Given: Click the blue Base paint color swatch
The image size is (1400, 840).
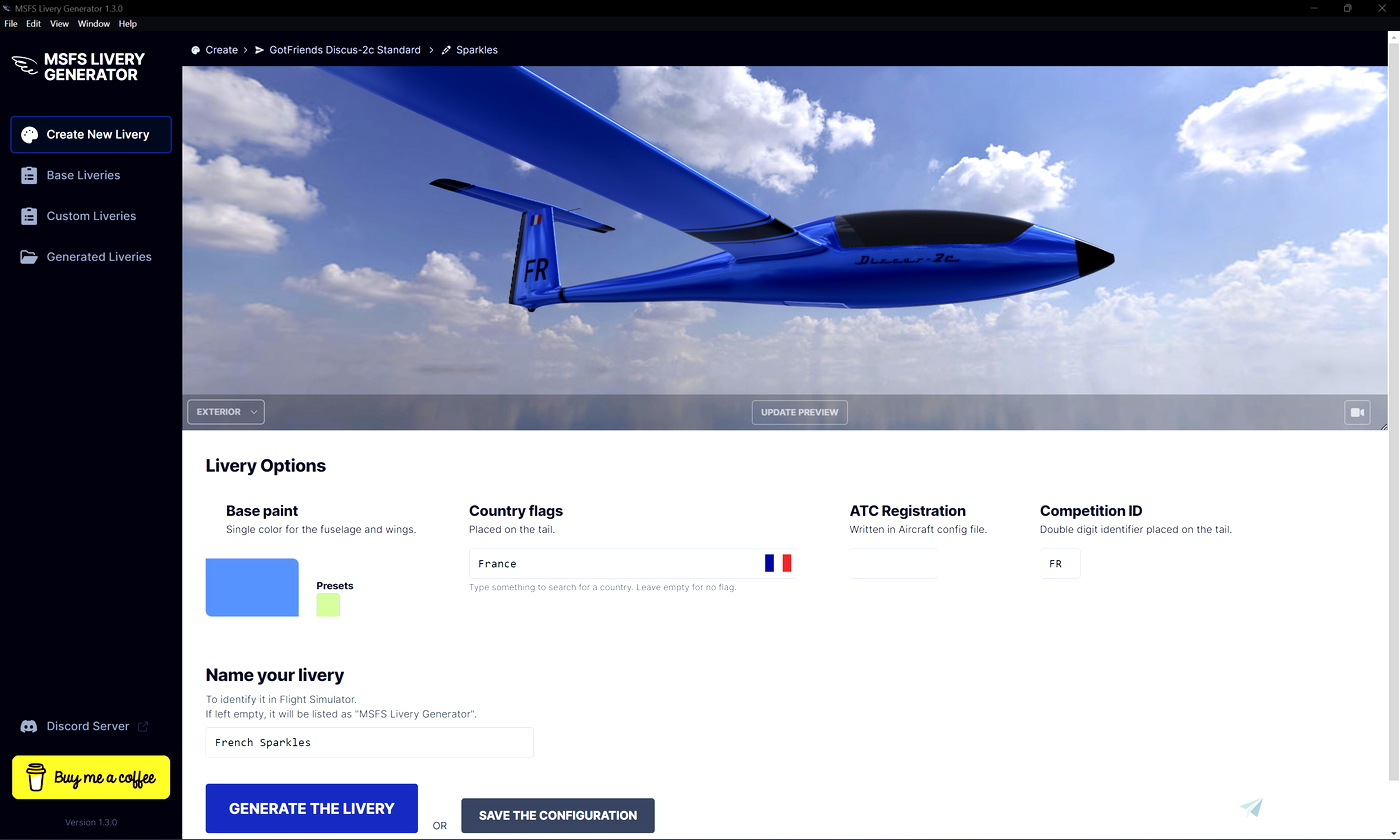Looking at the screenshot, I should [251, 587].
